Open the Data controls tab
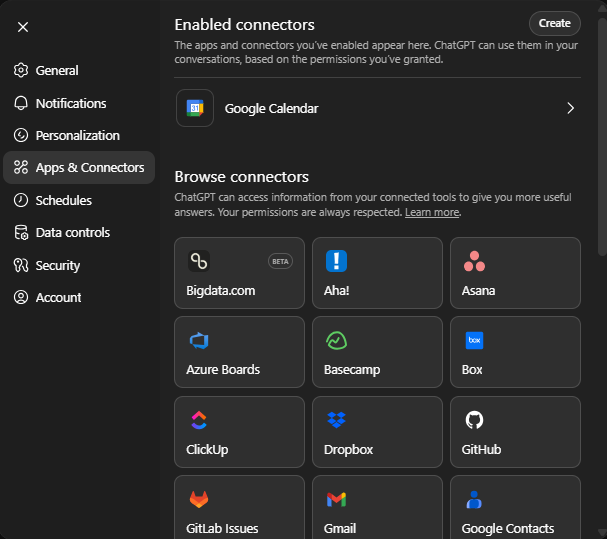The height and width of the screenshot is (539, 607). coord(79,232)
